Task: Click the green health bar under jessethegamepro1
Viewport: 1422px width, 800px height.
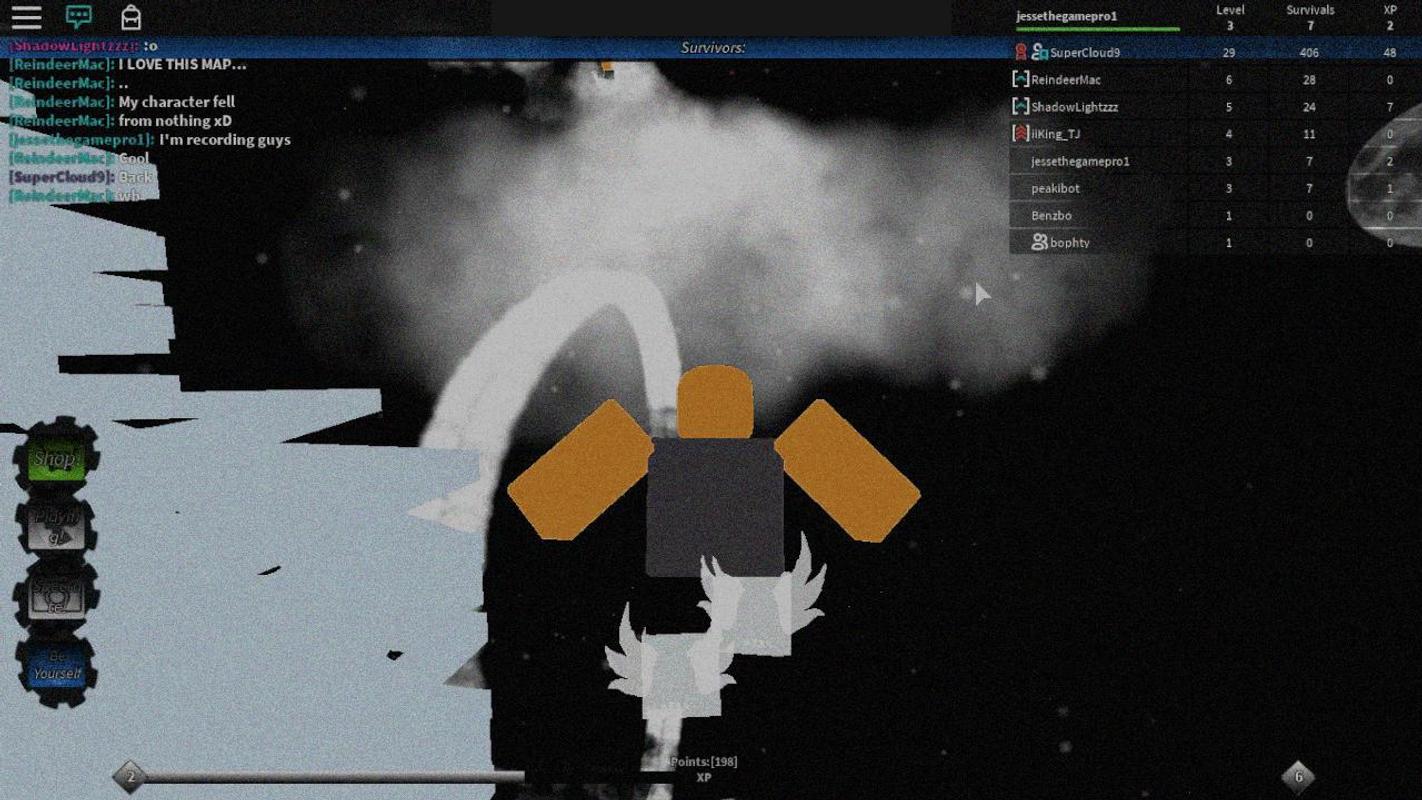Action: pyautogui.click(x=1097, y=29)
